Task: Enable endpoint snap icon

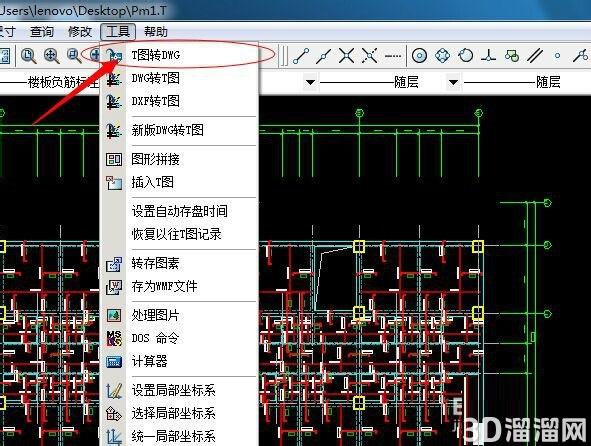Action: 301,56
